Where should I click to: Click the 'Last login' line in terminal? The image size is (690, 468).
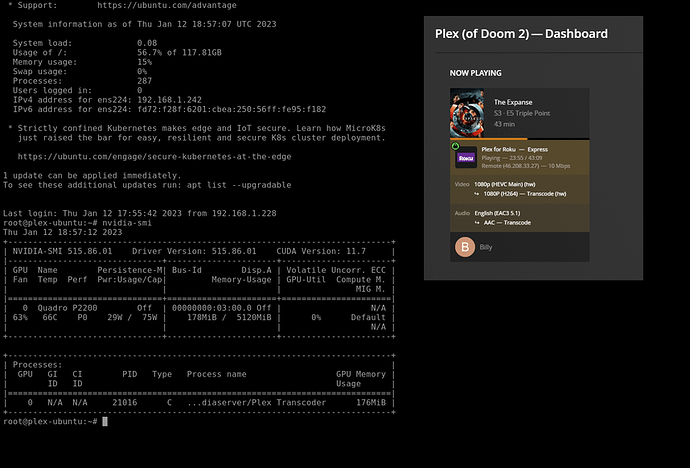pyautogui.click(x=139, y=213)
